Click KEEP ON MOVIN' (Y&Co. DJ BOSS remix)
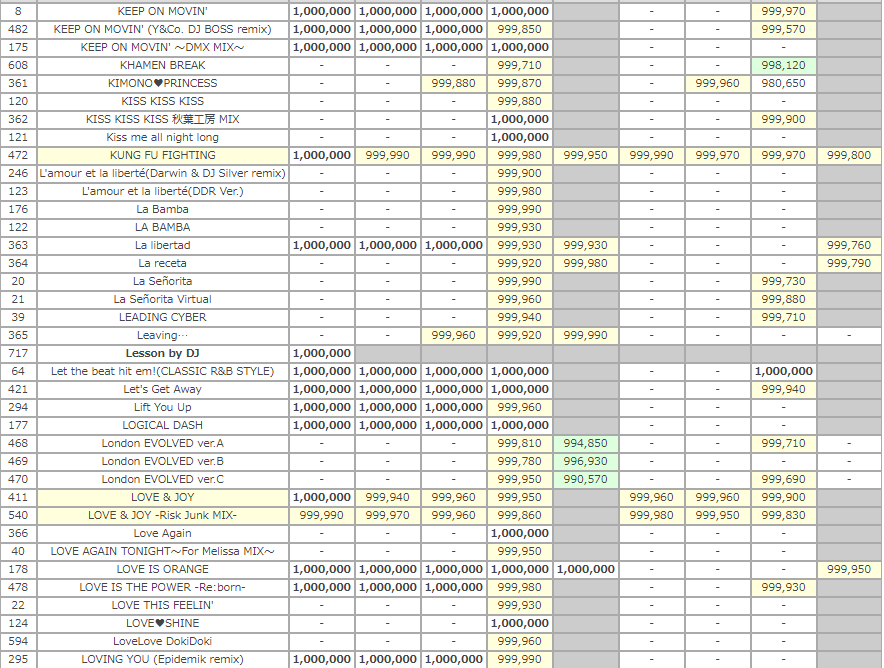Viewport: 884px width, 668px height. point(162,29)
